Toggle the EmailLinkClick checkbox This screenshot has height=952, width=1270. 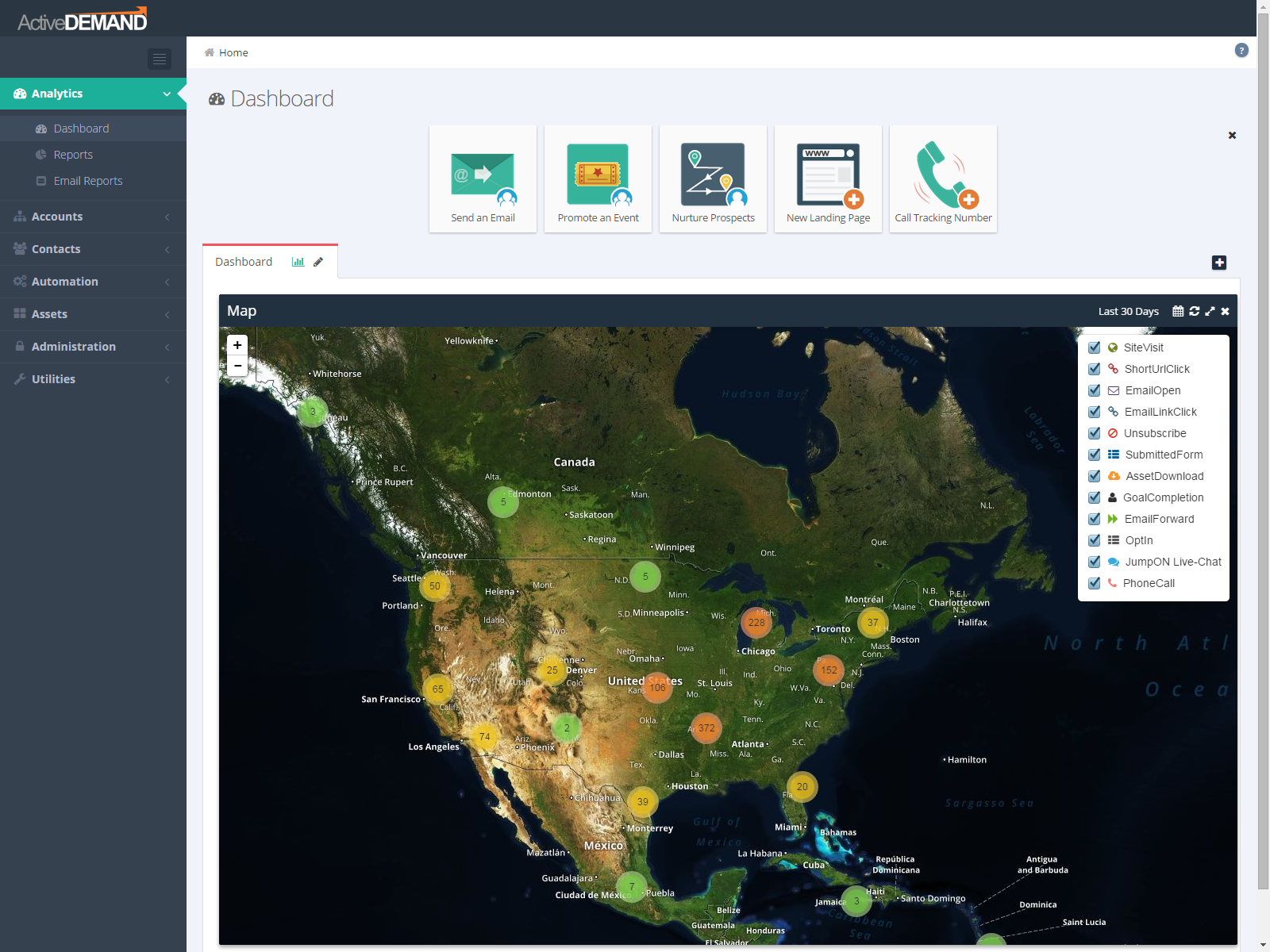[x=1094, y=412]
